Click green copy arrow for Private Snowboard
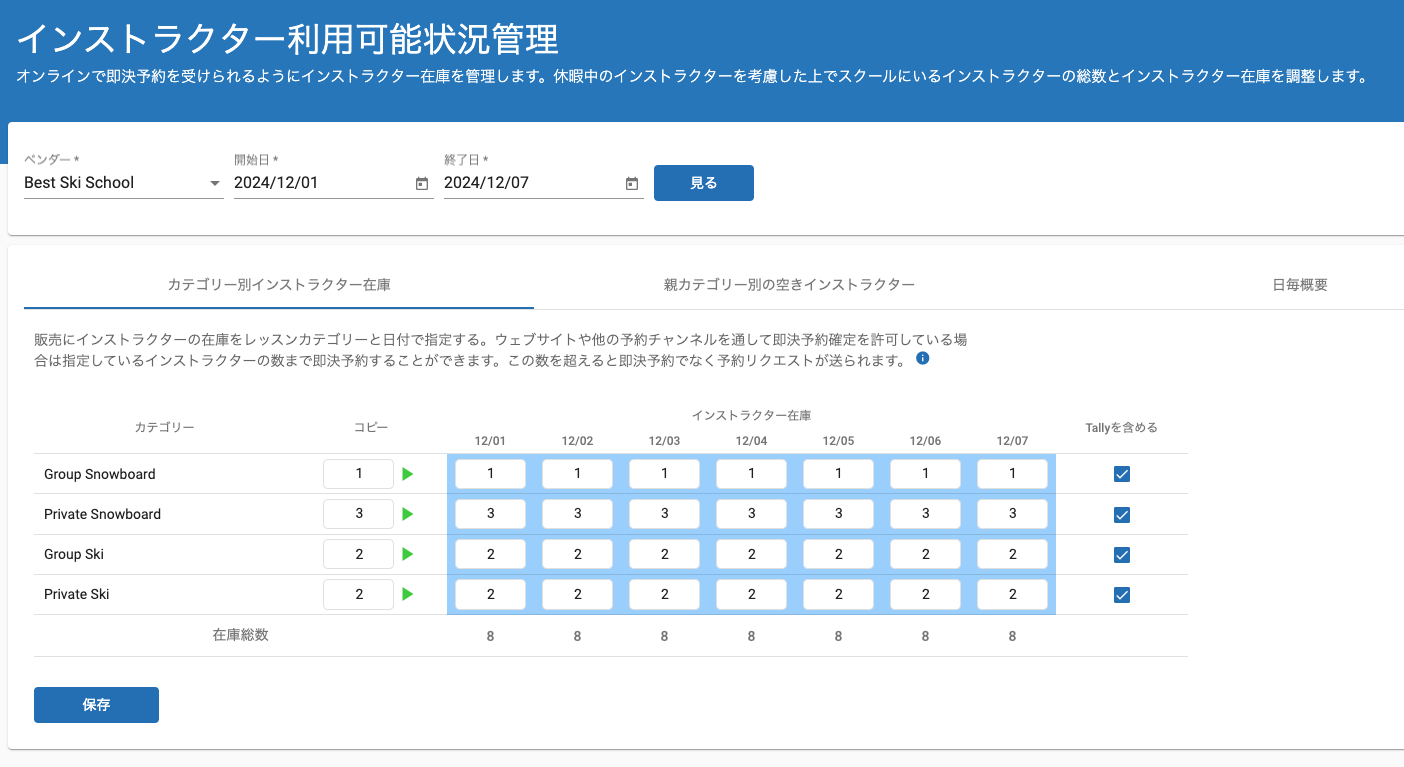 coord(407,514)
